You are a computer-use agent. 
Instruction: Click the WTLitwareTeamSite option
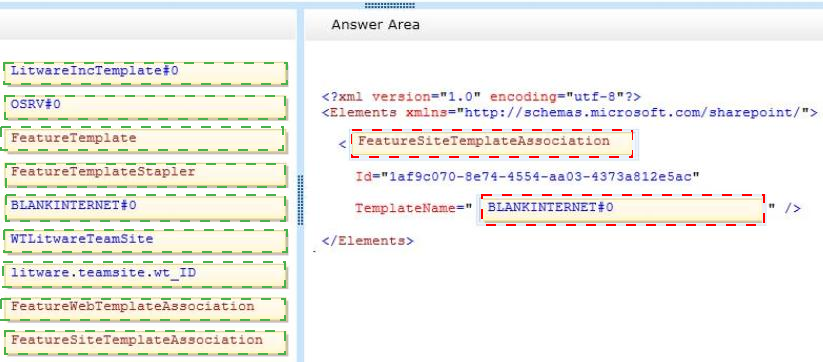(x=145, y=241)
